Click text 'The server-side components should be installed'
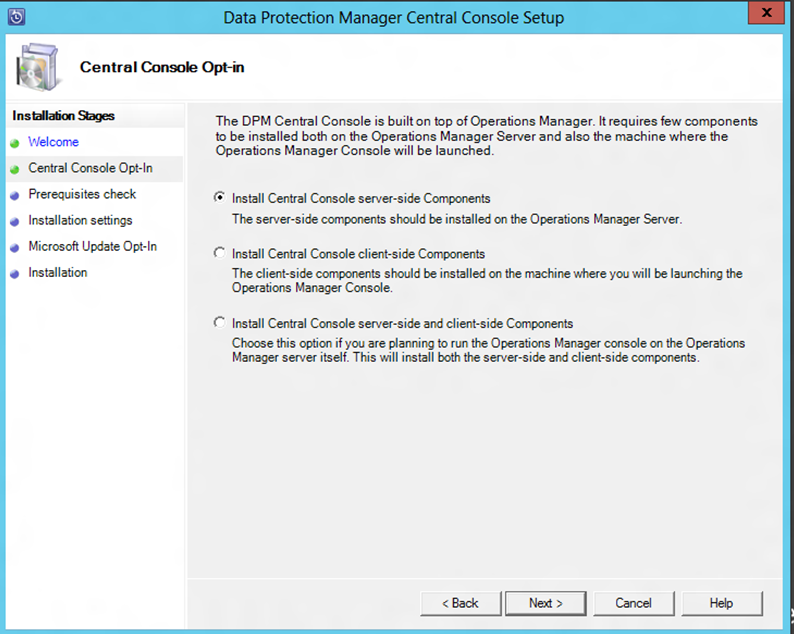794x634 pixels. [x=457, y=219]
